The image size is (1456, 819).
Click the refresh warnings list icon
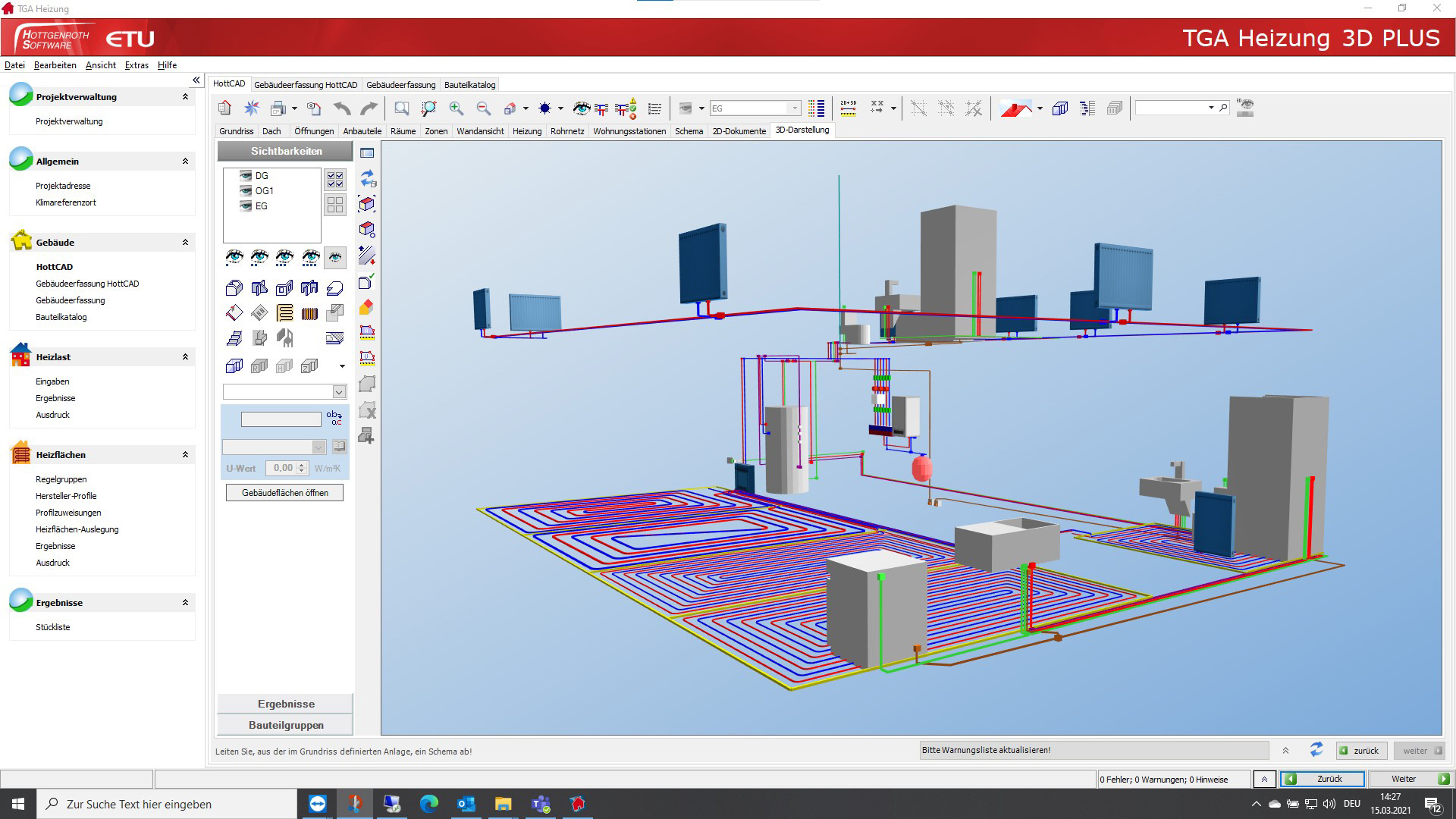1316,750
